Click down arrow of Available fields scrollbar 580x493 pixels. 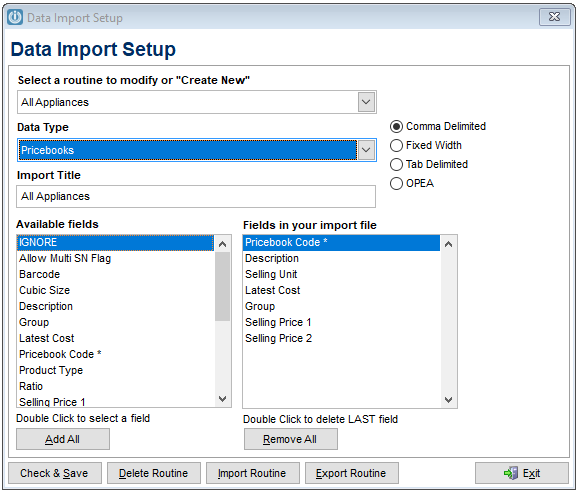tap(222, 399)
